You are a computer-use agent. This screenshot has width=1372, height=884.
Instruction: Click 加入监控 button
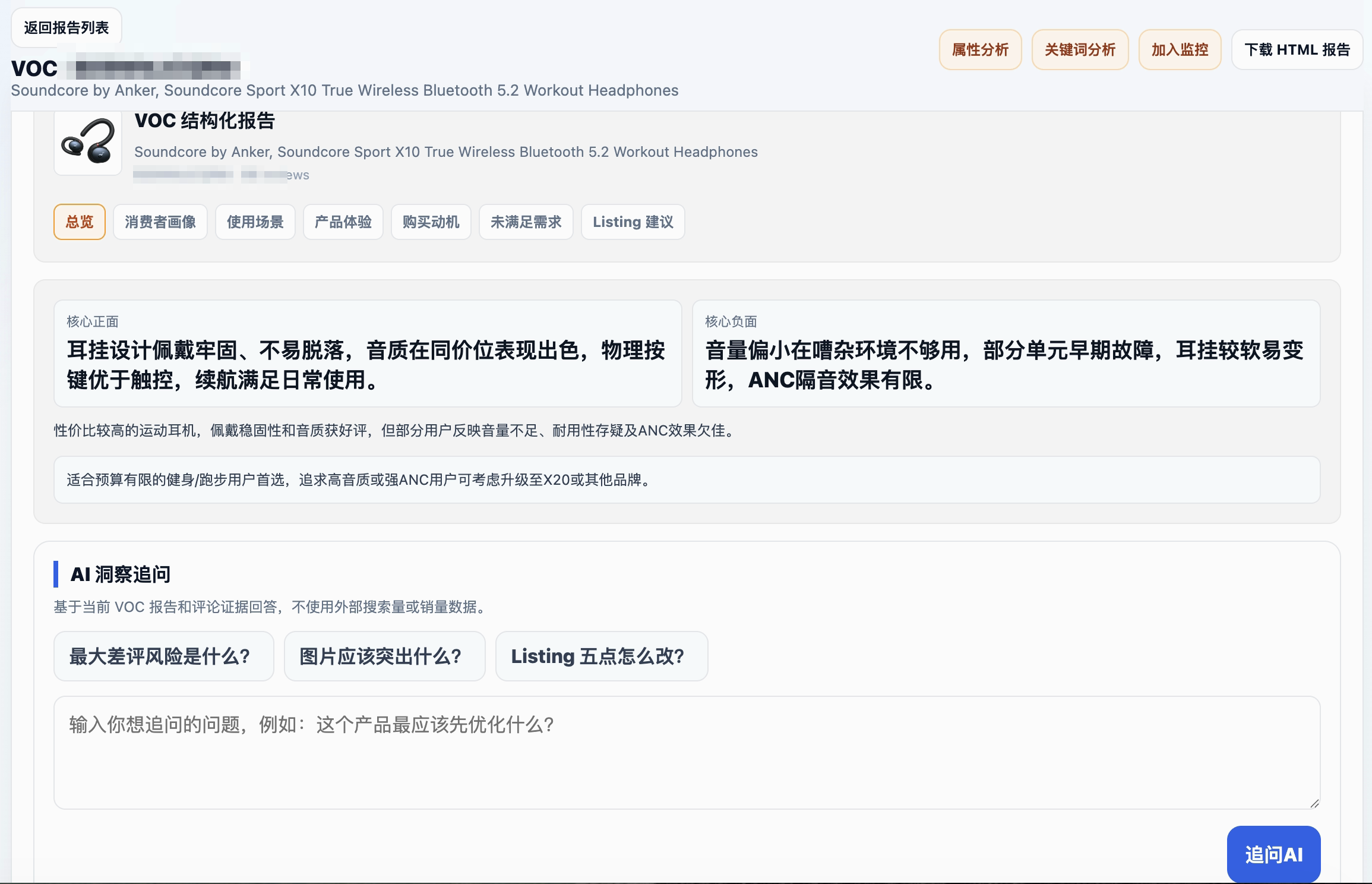tap(1180, 49)
